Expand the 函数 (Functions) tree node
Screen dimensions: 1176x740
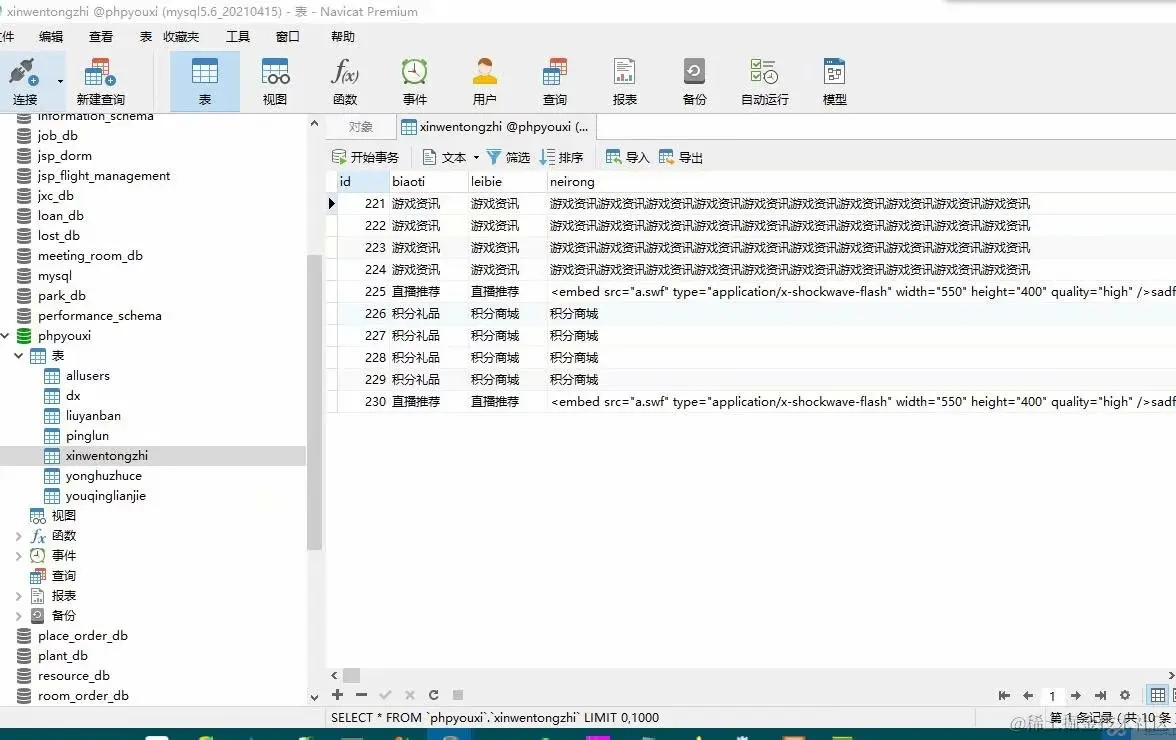19,535
